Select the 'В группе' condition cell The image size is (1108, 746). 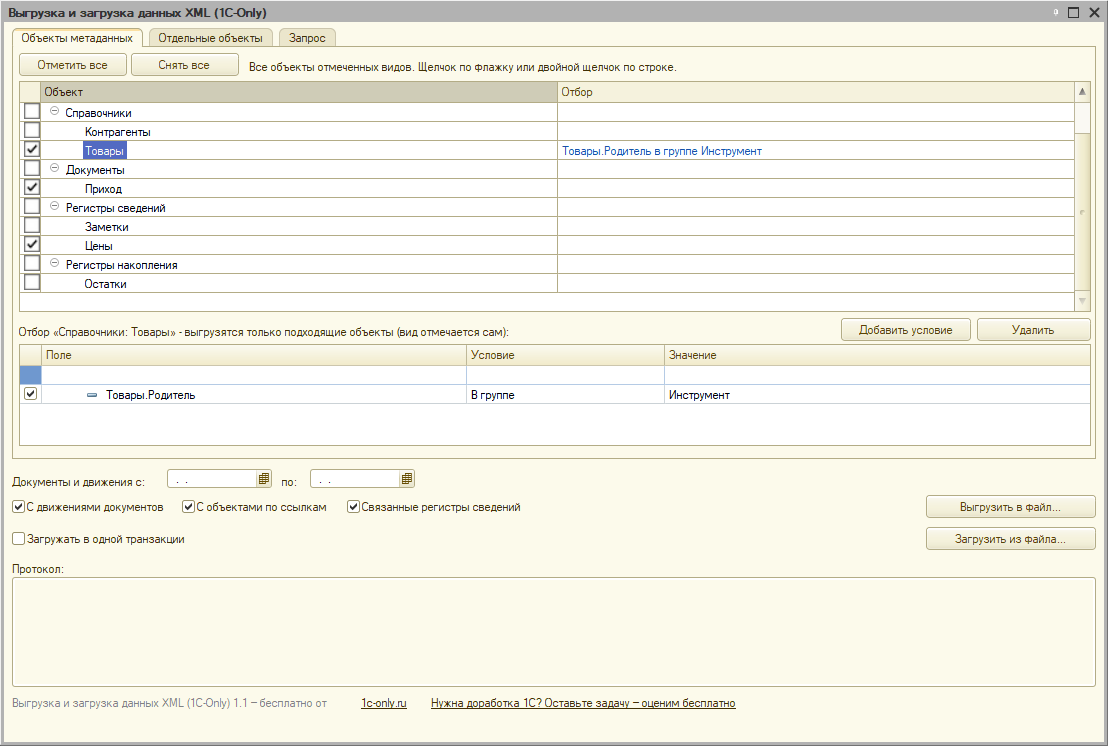[x=565, y=395]
